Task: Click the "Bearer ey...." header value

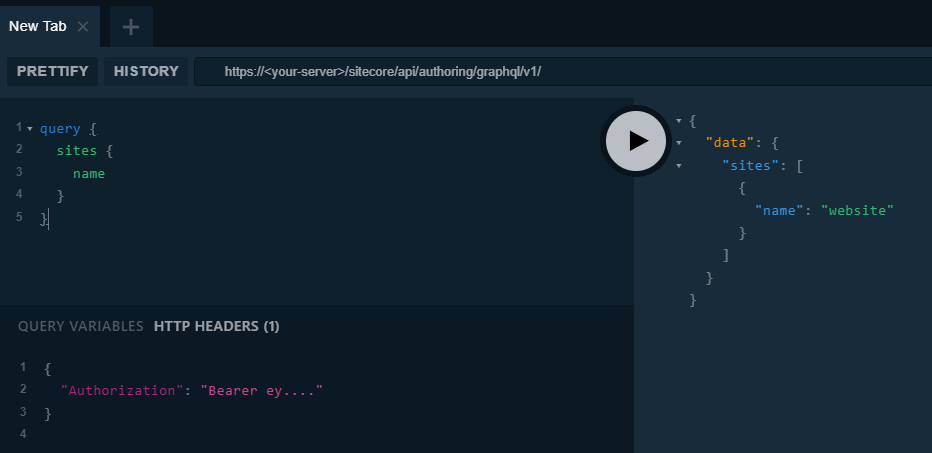Action: click(x=262, y=391)
